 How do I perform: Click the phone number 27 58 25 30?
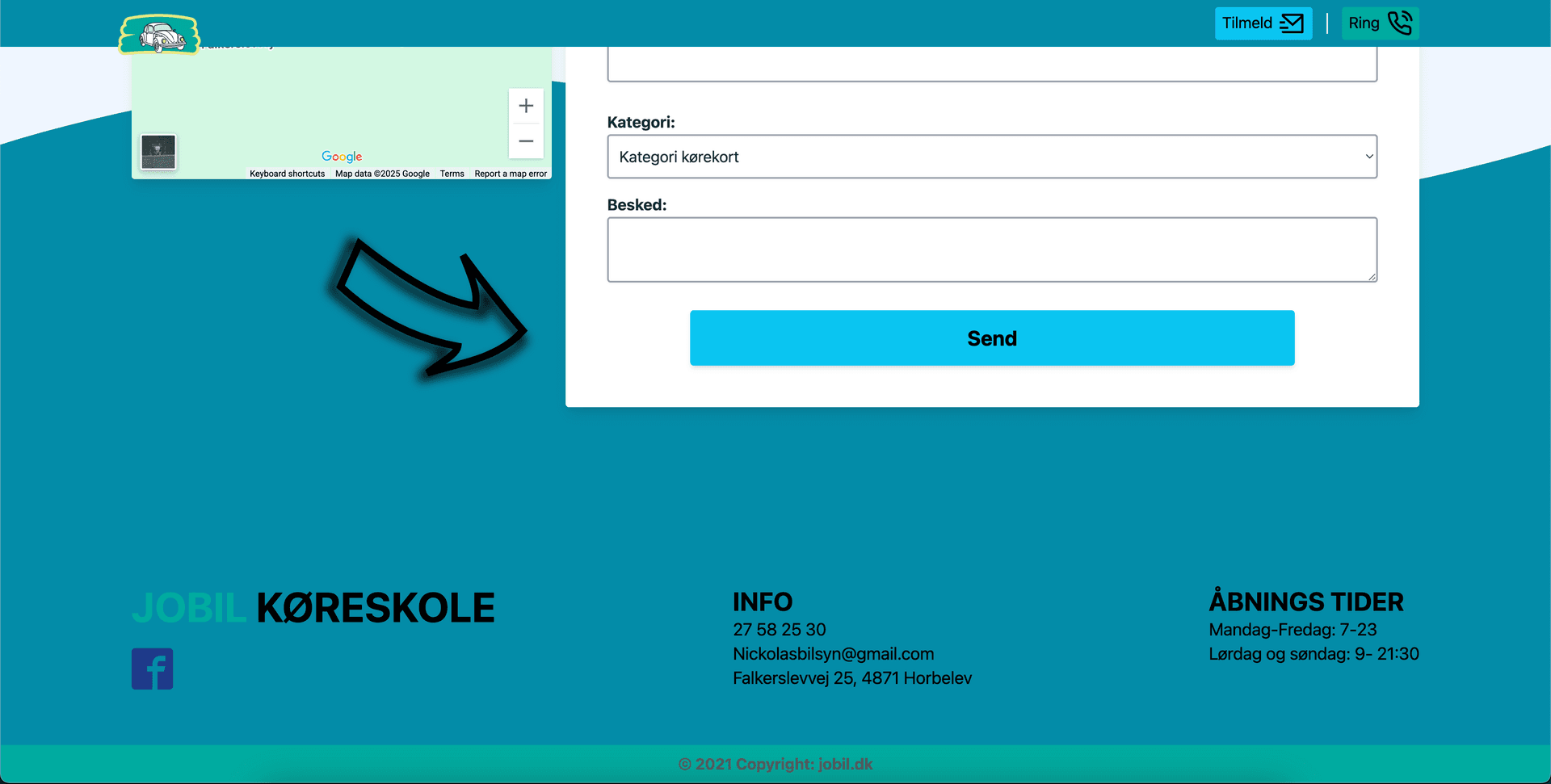pyautogui.click(x=779, y=630)
